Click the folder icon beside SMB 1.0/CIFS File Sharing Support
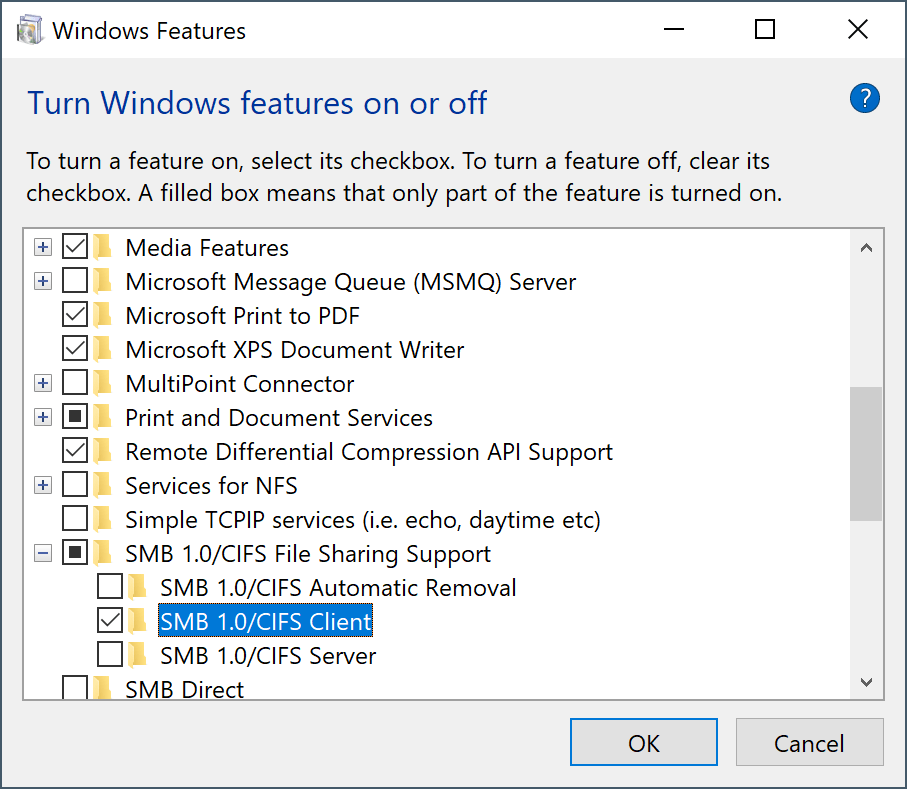Screen dimensions: 907x789 click(x=103, y=553)
